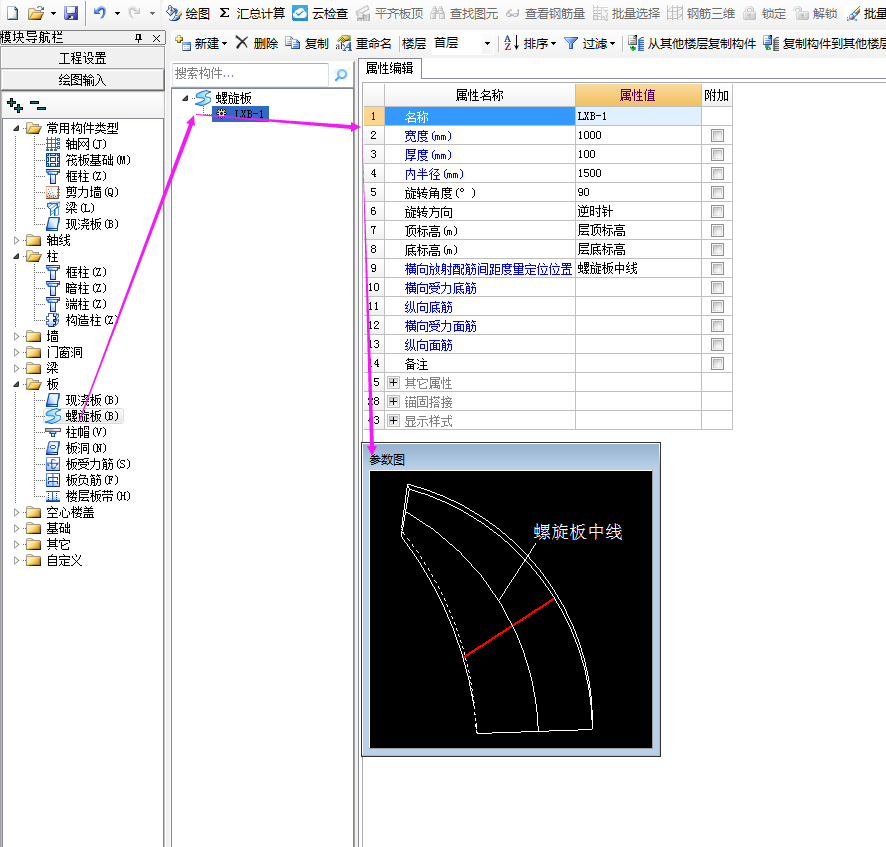Pin the 模块导航栏 panel
This screenshot has height=847, width=886.
[138, 38]
